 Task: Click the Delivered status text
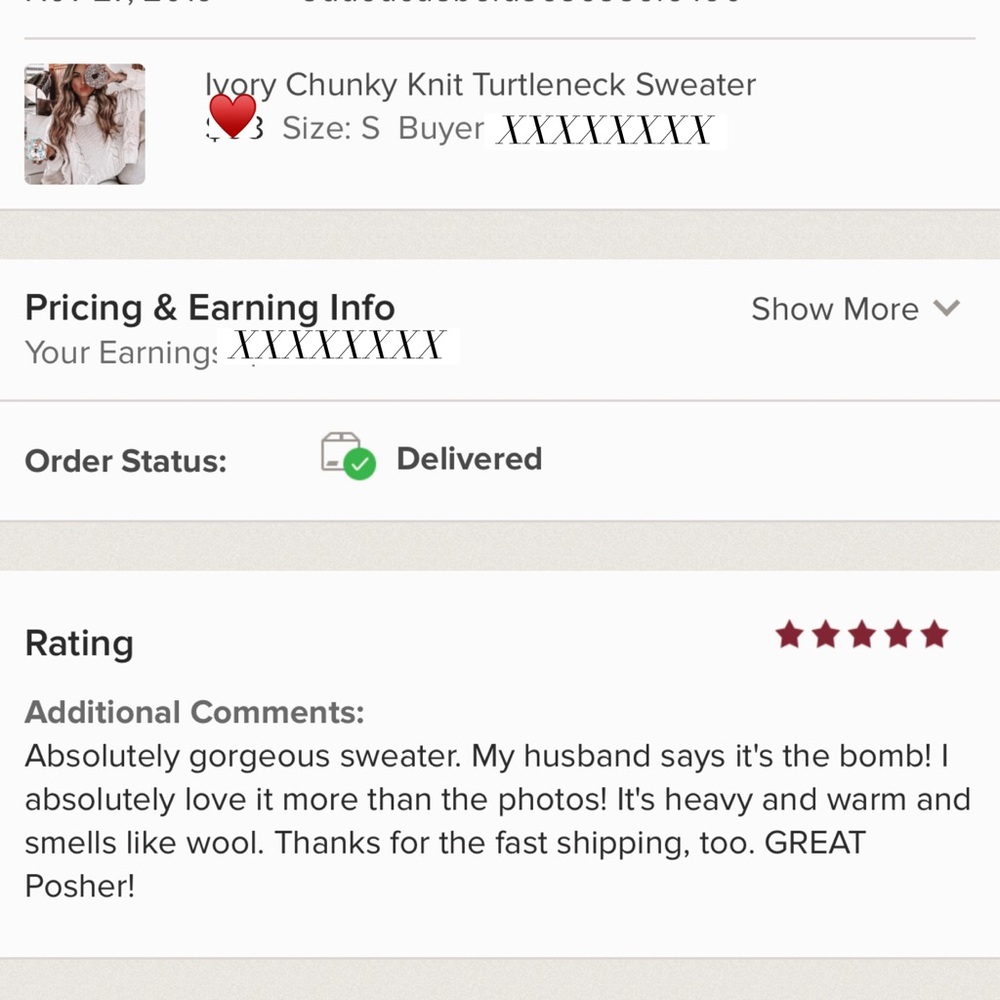pyautogui.click(x=469, y=459)
